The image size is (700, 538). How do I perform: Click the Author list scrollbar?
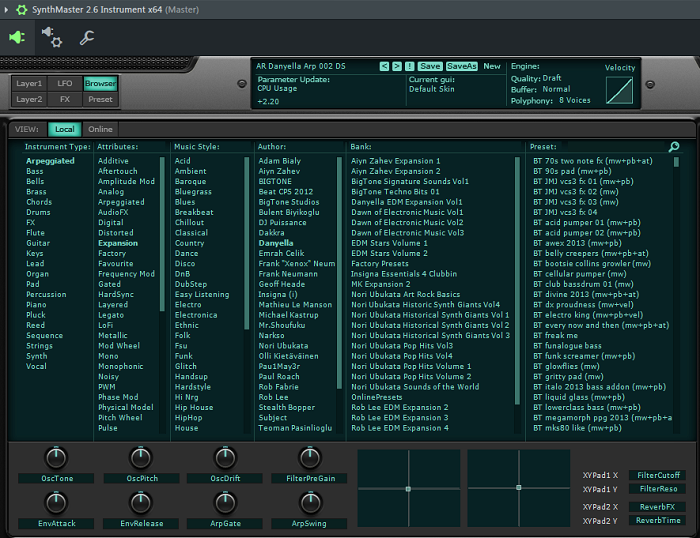tap(339, 272)
